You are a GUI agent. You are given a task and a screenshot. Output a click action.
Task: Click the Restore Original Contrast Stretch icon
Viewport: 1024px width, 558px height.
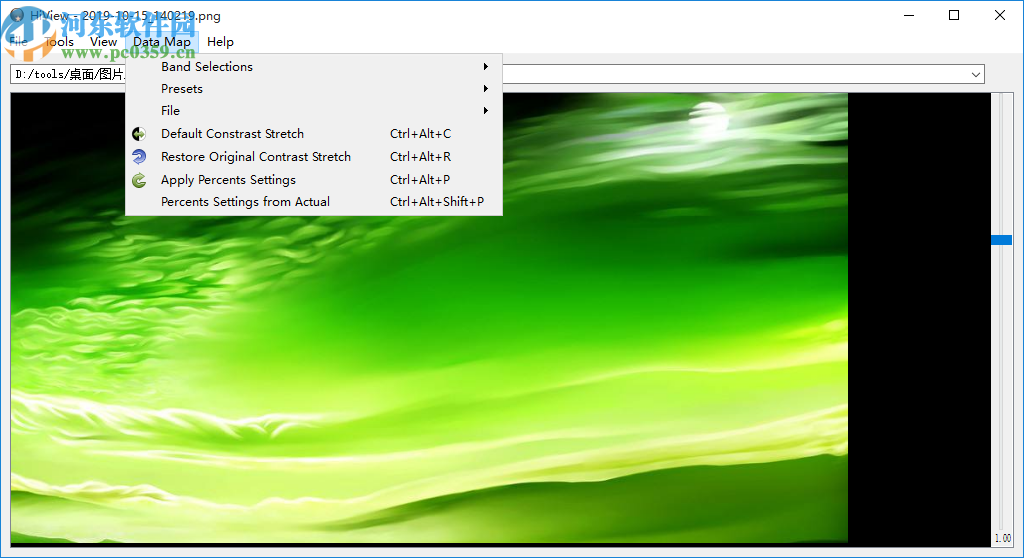tap(138, 157)
